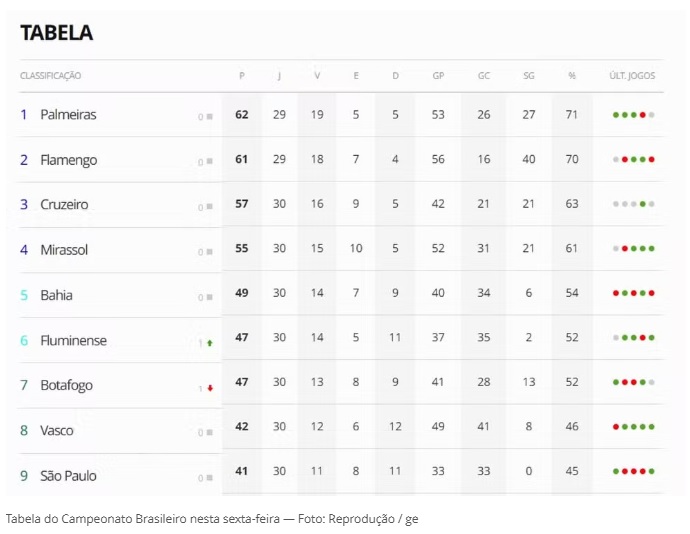
Task: Click the grey position square beside Mirassol
Action: 209,252
